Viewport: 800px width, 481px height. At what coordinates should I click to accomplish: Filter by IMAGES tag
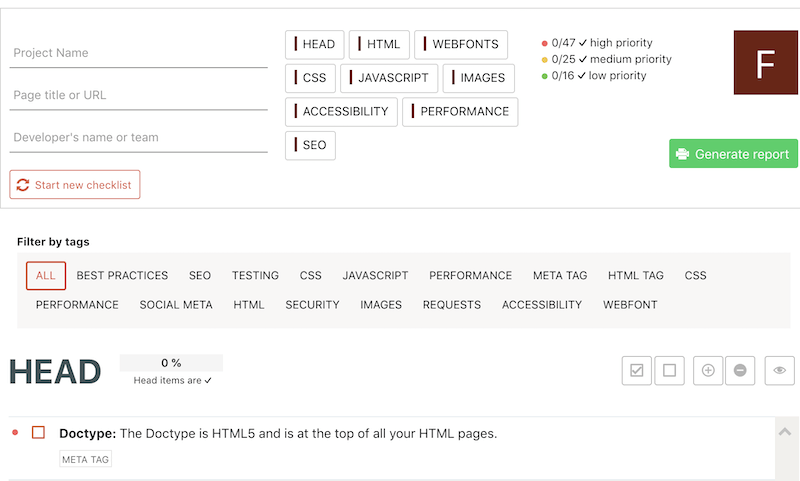(381, 305)
